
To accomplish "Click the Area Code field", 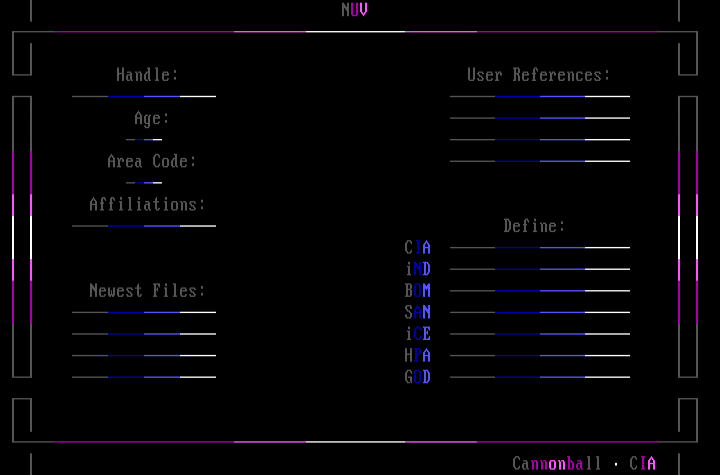I will point(144,183).
